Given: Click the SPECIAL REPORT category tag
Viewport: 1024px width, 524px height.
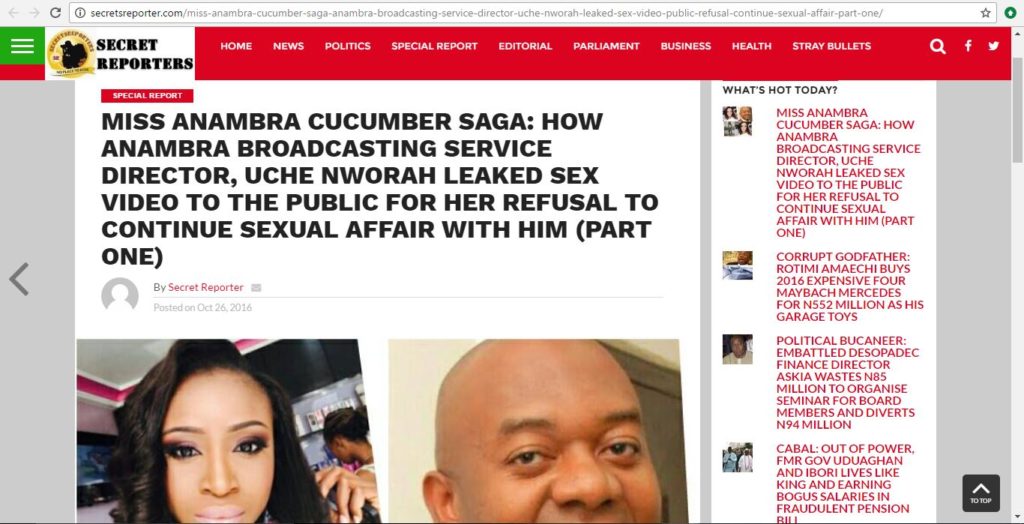Looking at the screenshot, I should tap(147, 96).
